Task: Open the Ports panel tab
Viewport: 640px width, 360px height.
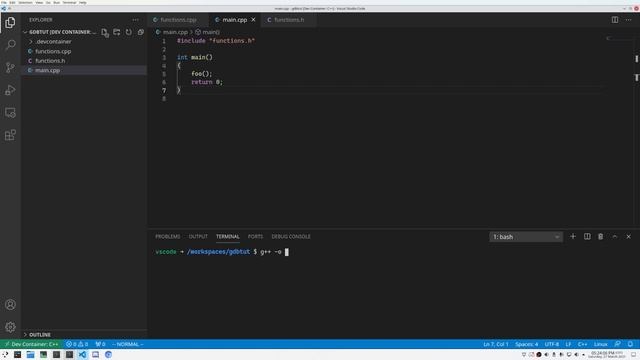Action: point(256,237)
